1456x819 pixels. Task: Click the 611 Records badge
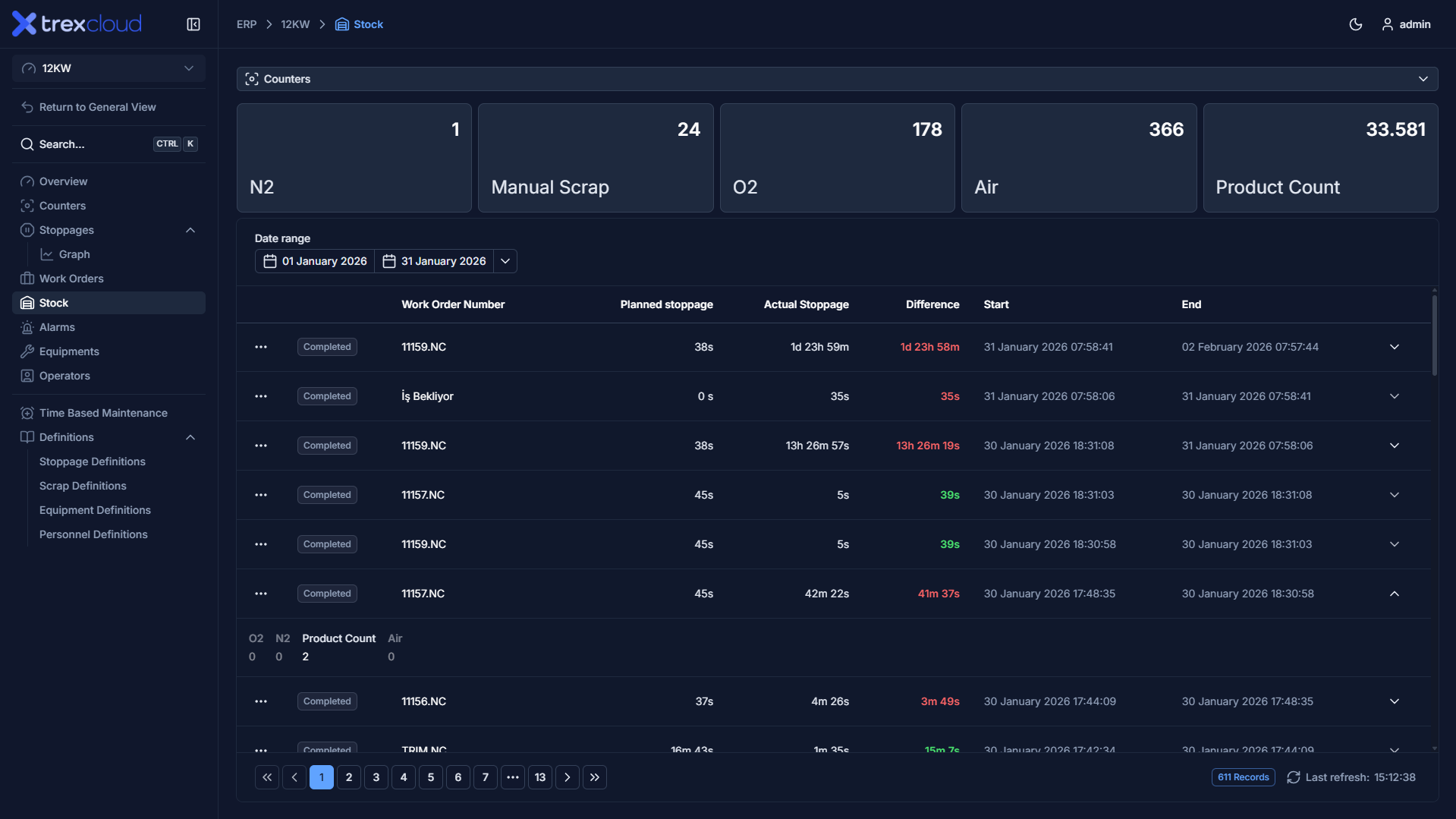point(1243,777)
